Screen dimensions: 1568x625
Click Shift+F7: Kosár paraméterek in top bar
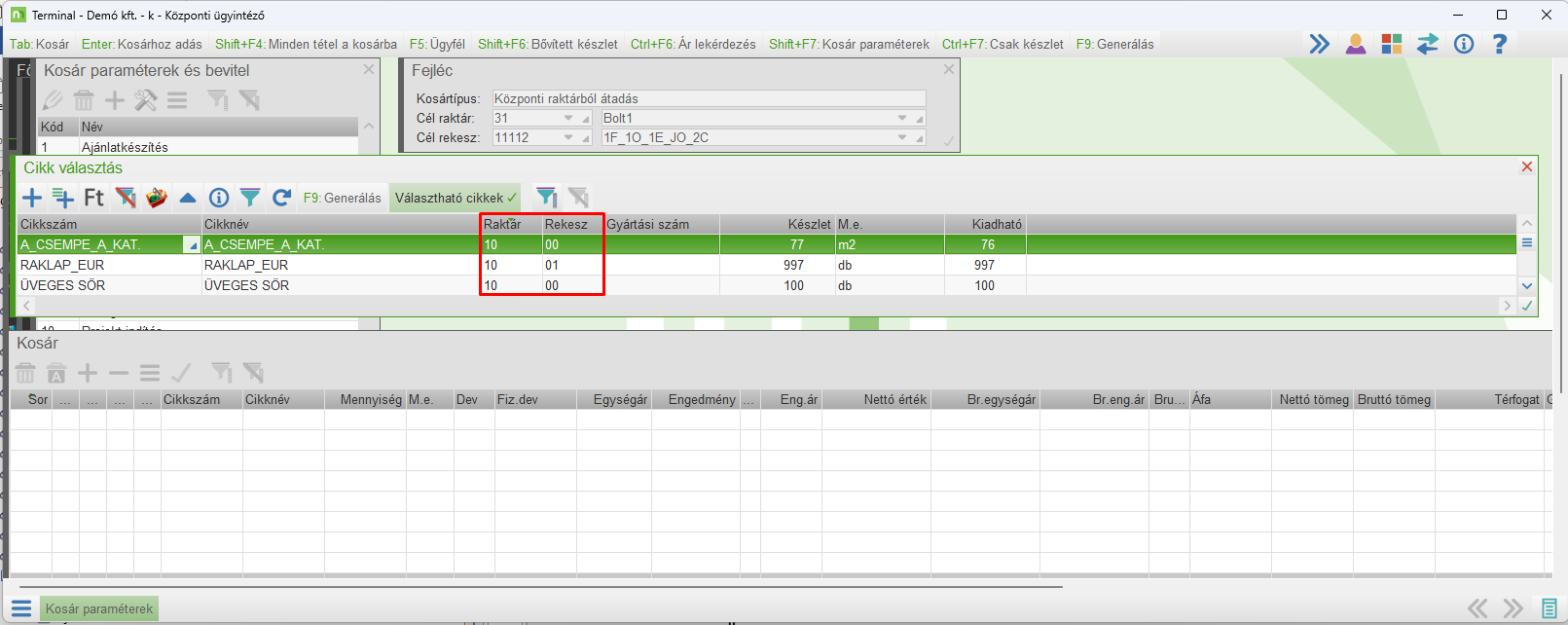point(849,44)
